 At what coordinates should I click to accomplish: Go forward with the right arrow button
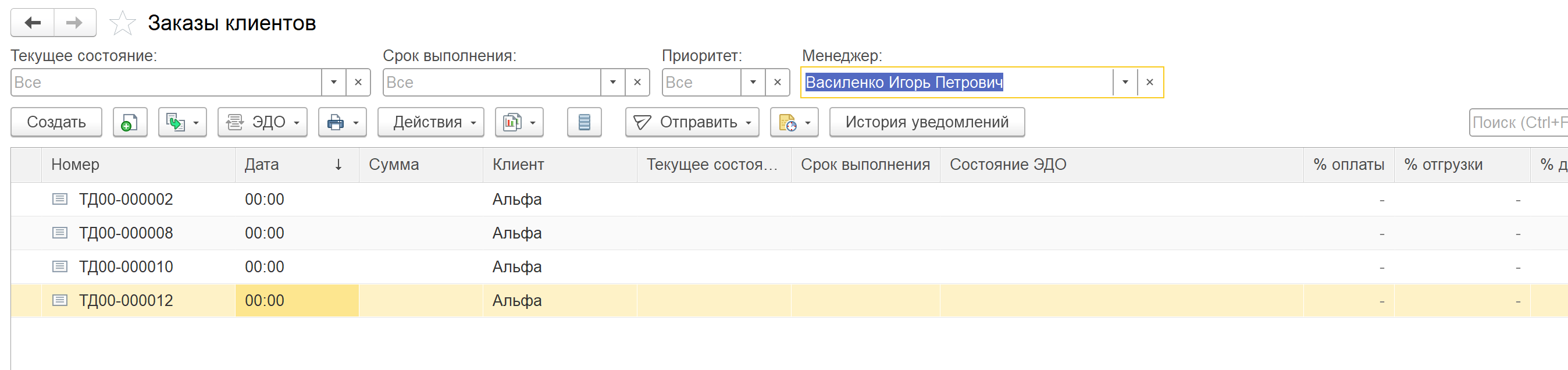(x=75, y=23)
